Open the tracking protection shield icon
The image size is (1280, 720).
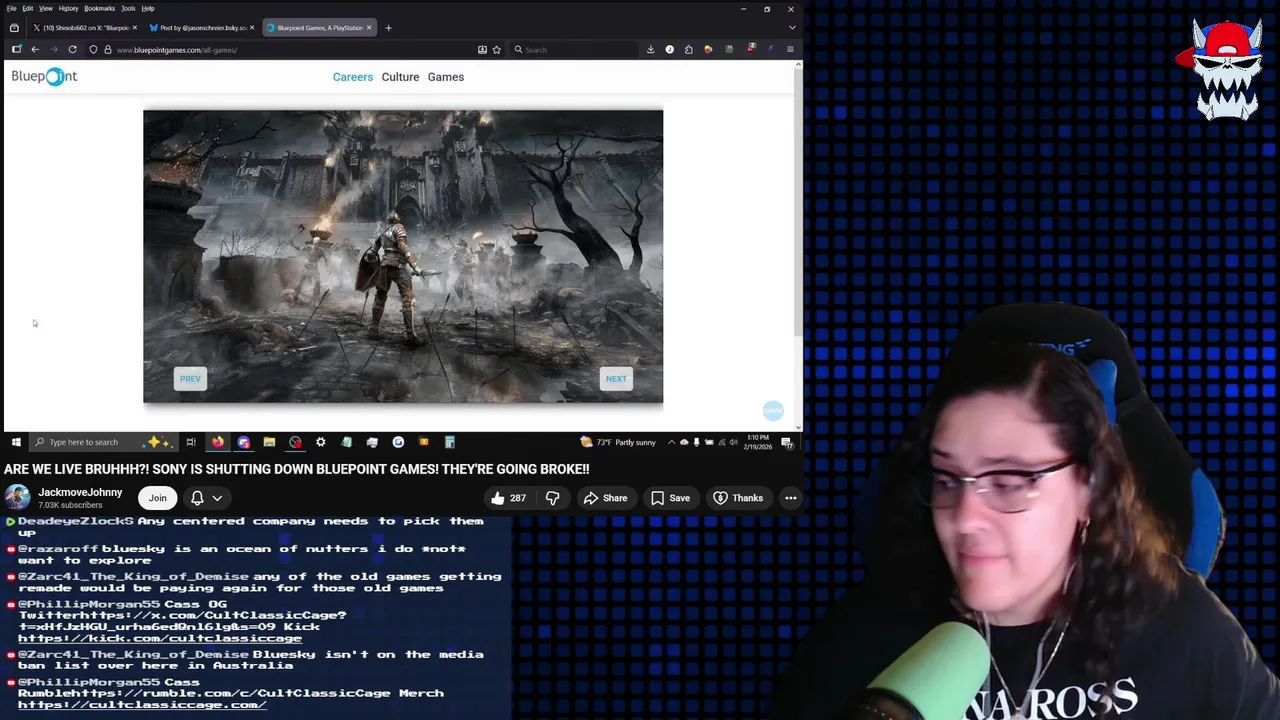pyautogui.click(x=93, y=49)
